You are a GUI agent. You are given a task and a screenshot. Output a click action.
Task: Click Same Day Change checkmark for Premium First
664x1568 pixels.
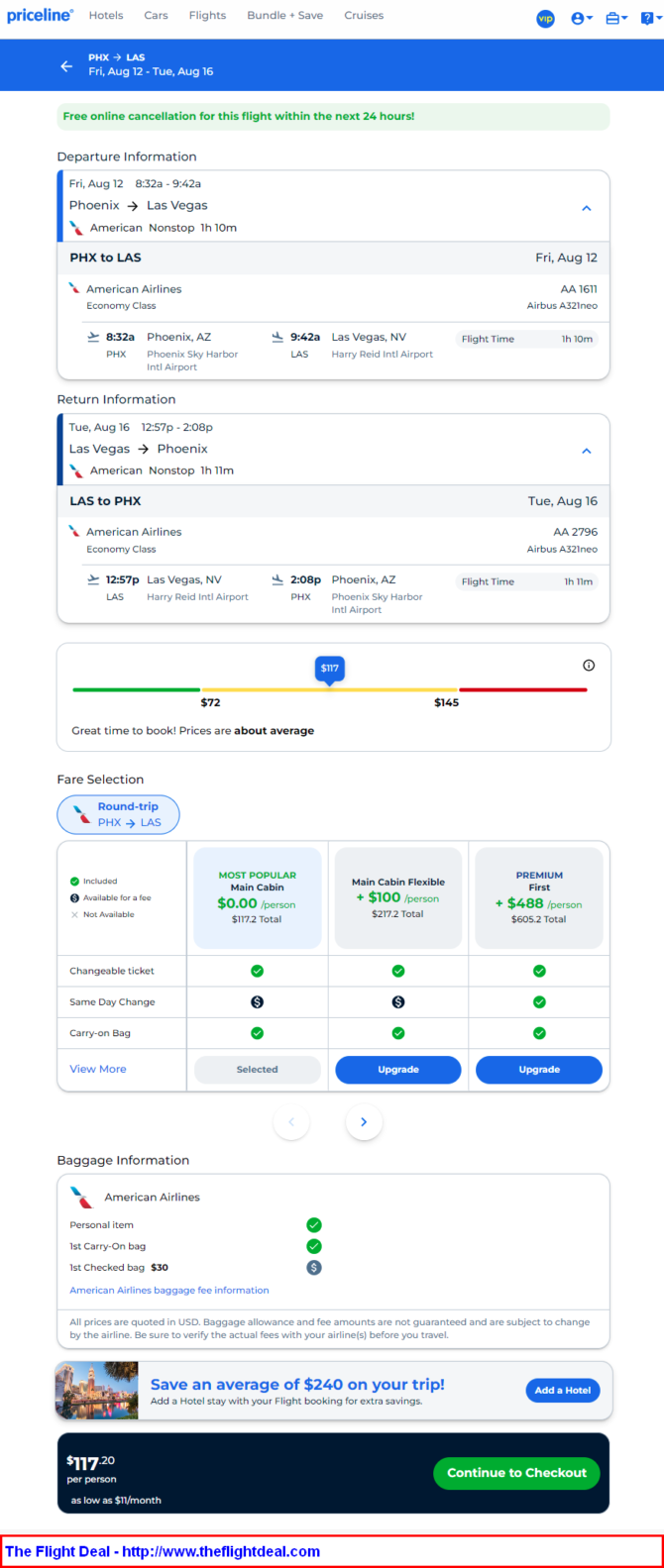coord(539,1002)
